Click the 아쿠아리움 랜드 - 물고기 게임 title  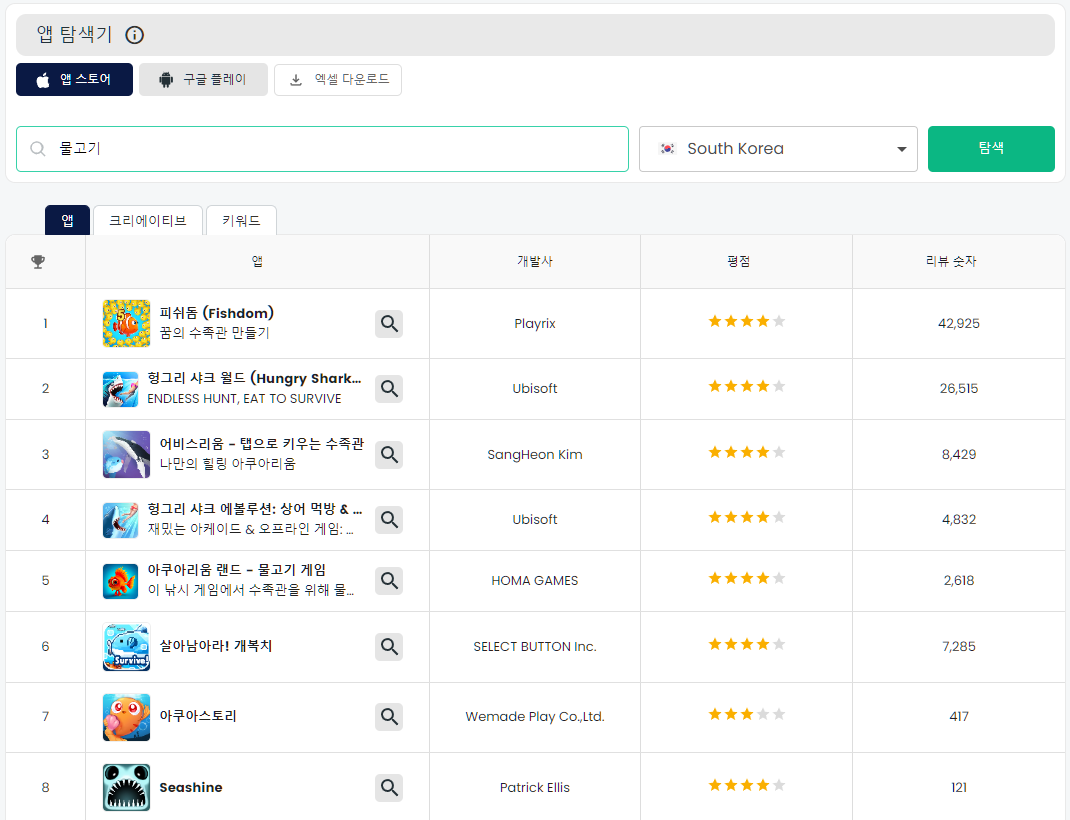[237, 570]
